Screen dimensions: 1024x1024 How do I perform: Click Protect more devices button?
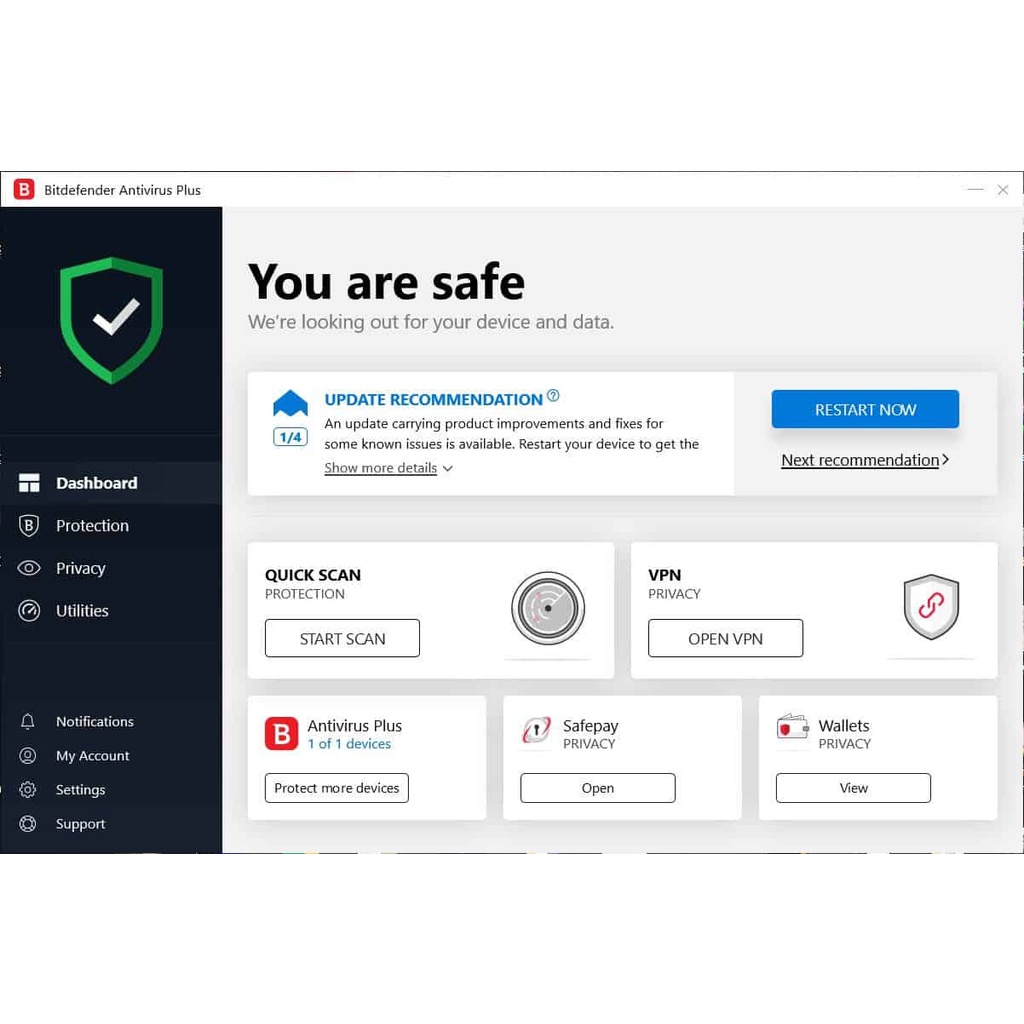[x=337, y=788]
